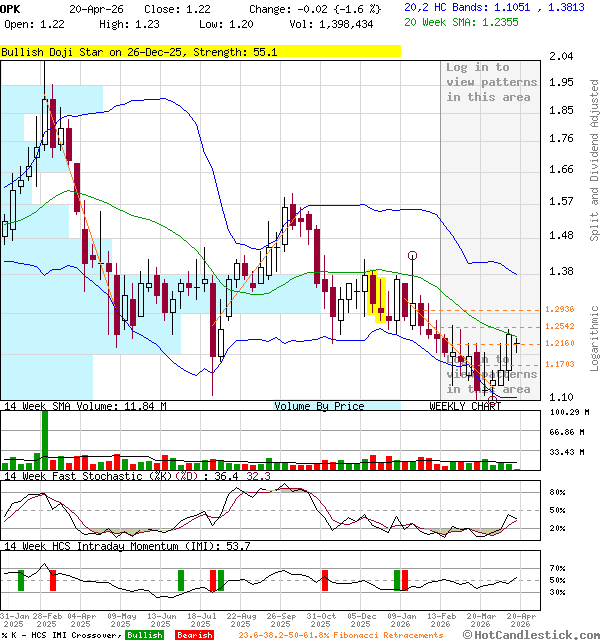Open the upper 'Log in to view patterns' link
Screen dimensions: 600x640
pyautogui.click(x=491, y=82)
